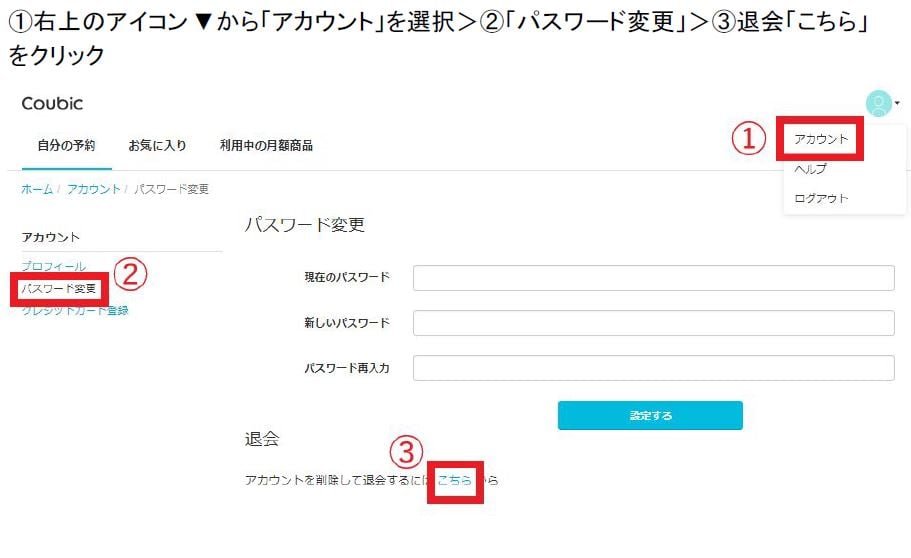Screen dimensions: 911x558
Task: Click the ホーム breadcrumb link
Action: tap(37, 189)
